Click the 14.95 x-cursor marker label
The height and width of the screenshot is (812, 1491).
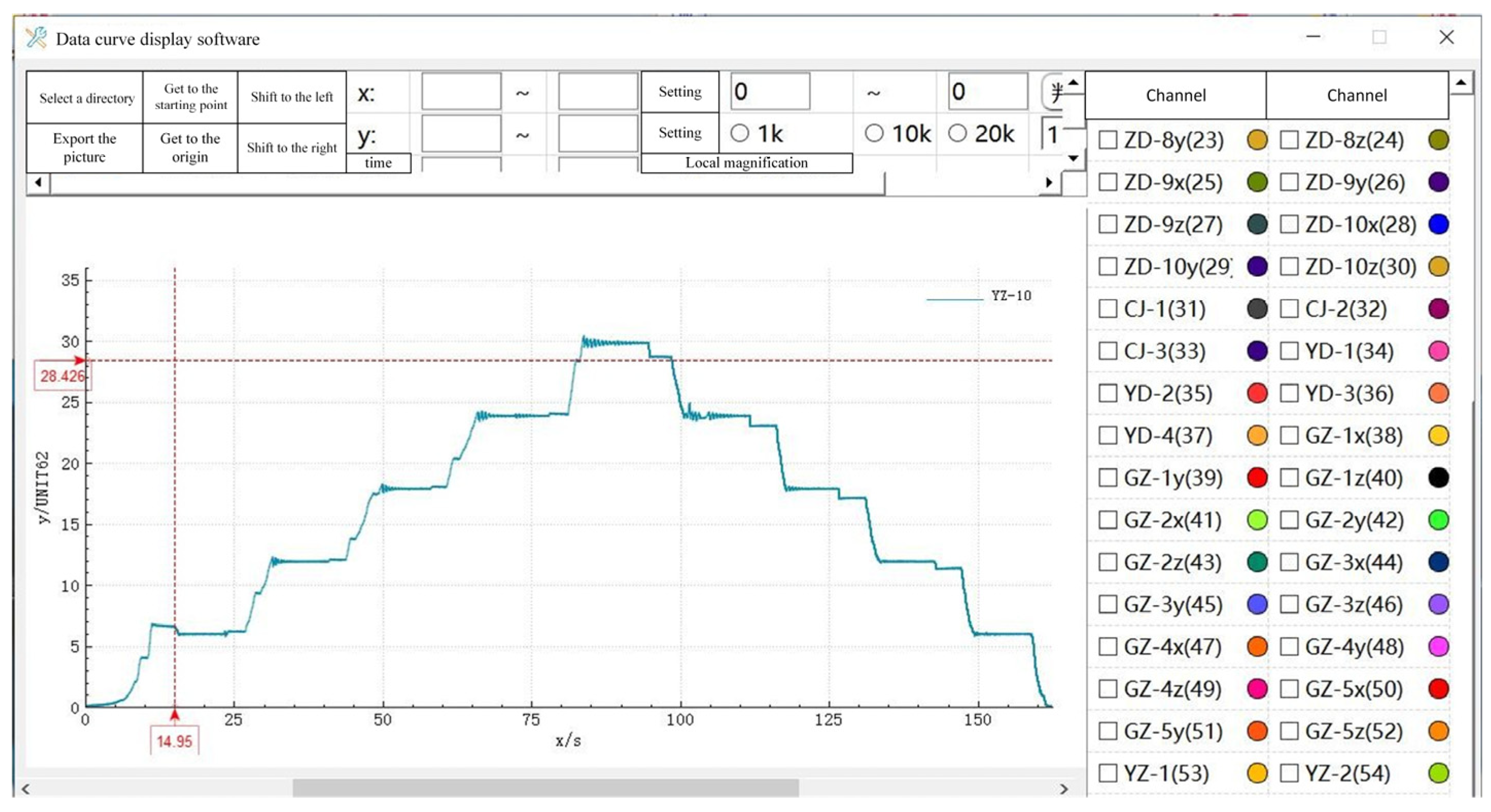pos(174,742)
